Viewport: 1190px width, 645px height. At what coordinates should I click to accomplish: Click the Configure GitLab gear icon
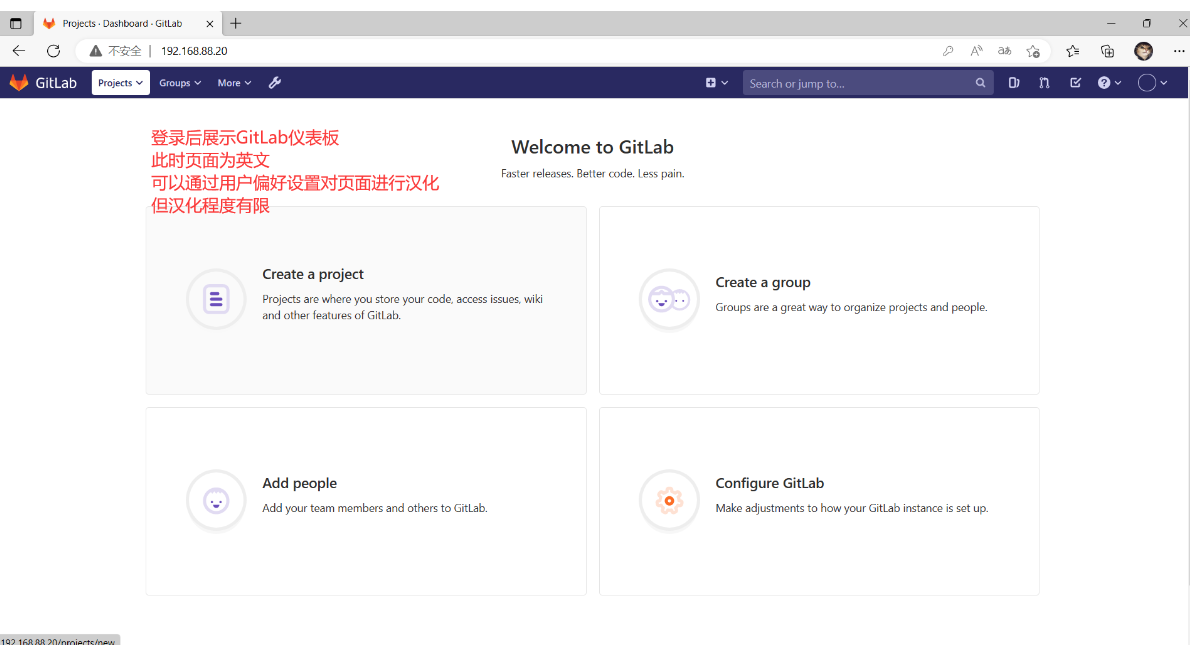click(x=669, y=501)
